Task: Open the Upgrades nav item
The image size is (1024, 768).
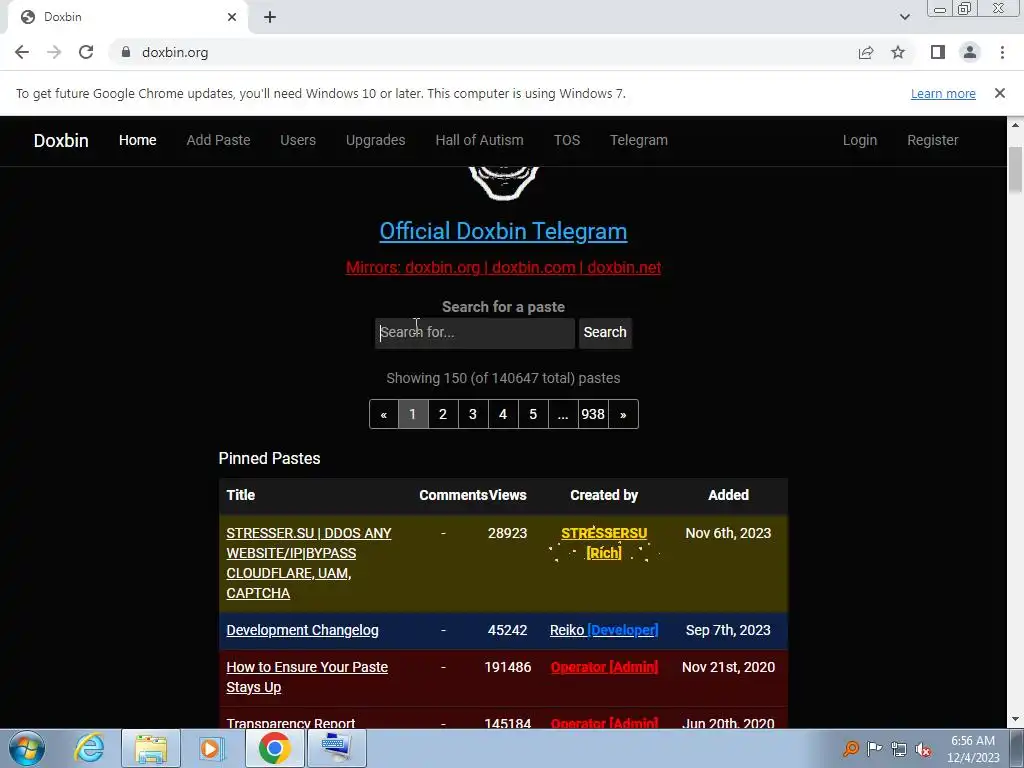Action: click(376, 140)
